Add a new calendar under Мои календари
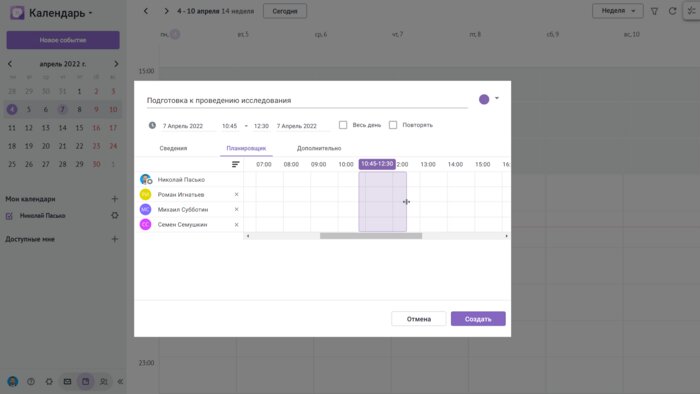Screen dimensions: 700x394 pos(115,199)
